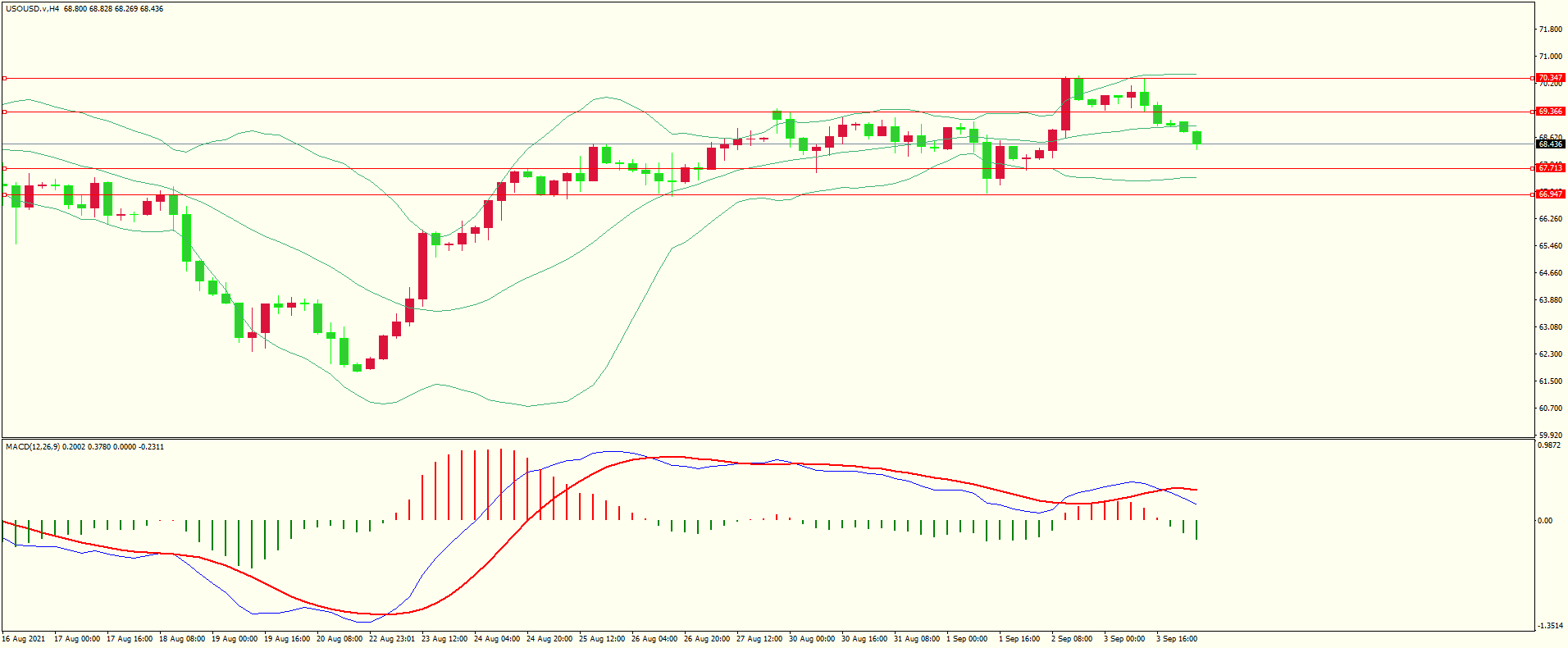Select left anchor handle of 67.713 line
This screenshot has width=1568, height=648.
click(x=4, y=168)
